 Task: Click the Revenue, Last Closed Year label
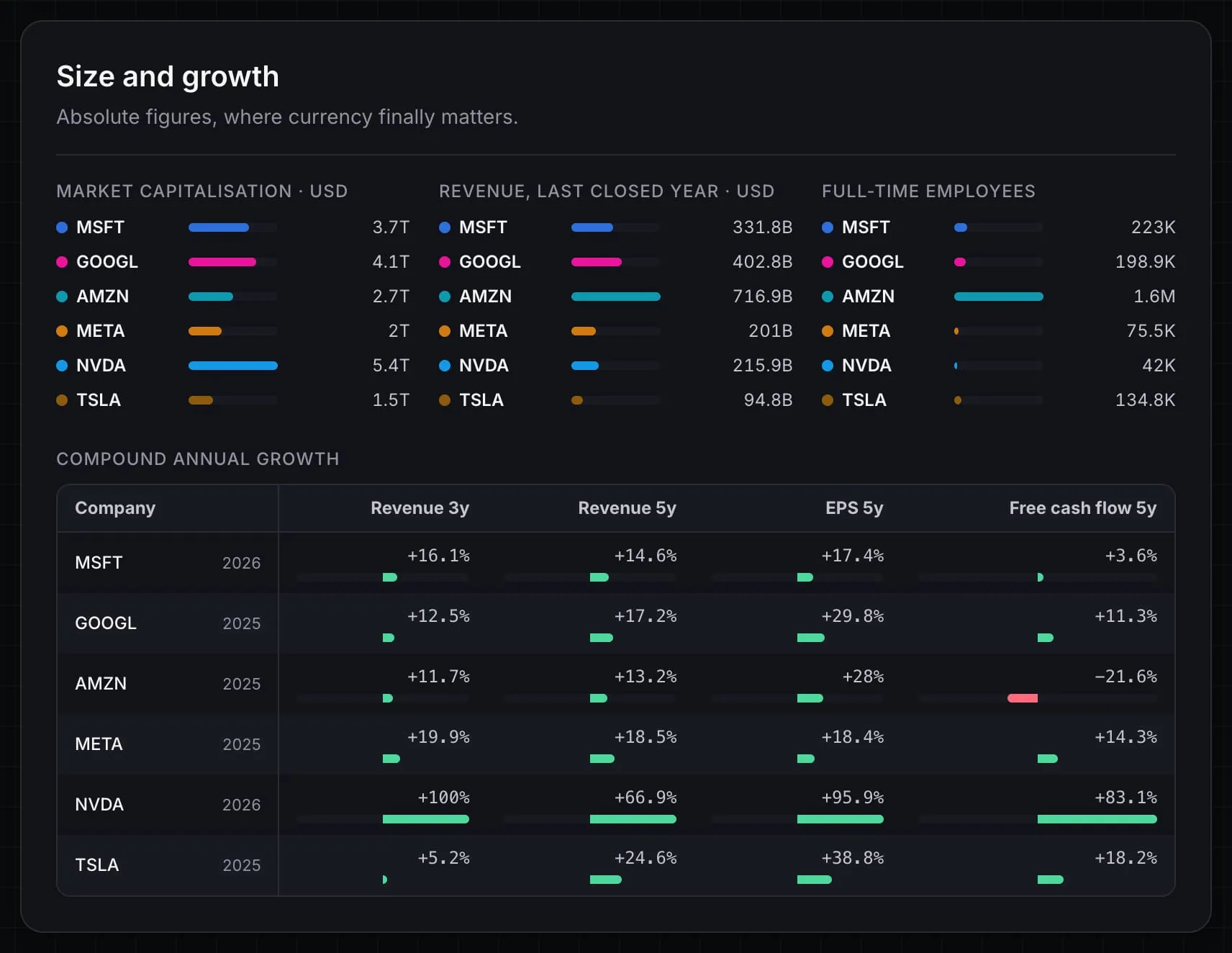[607, 191]
